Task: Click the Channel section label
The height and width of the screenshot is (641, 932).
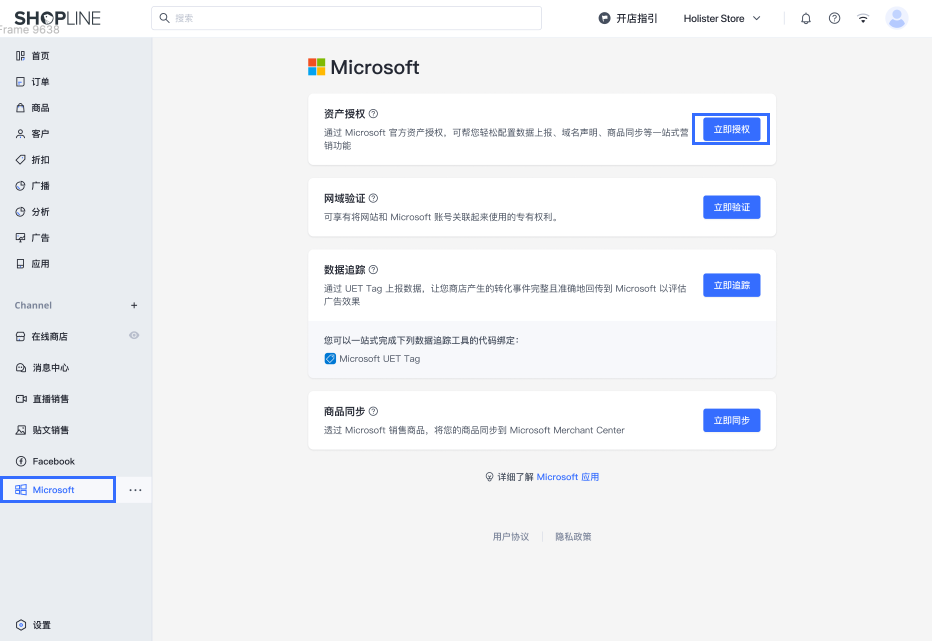Action: [x=33, y=305]
